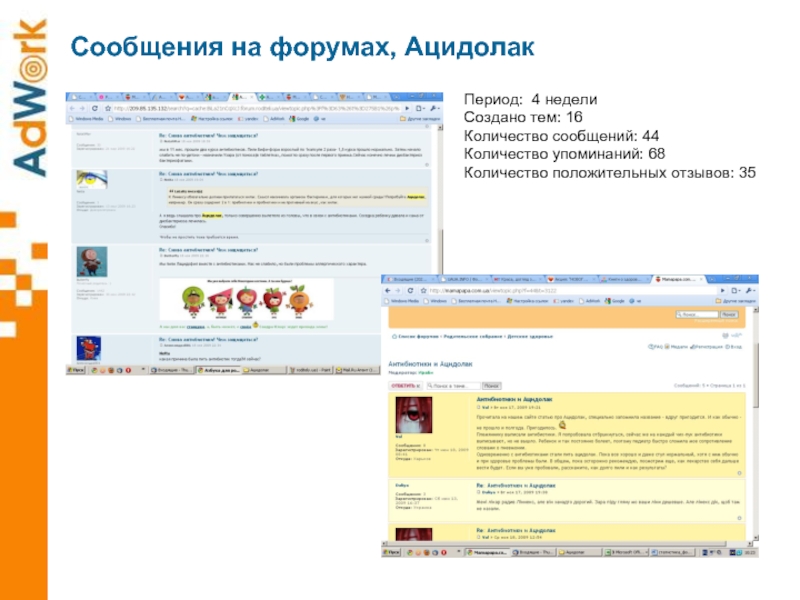This screenshot has width=800, height=600.
Task: Open the forum FAQ link
Action: pos(655,347)
